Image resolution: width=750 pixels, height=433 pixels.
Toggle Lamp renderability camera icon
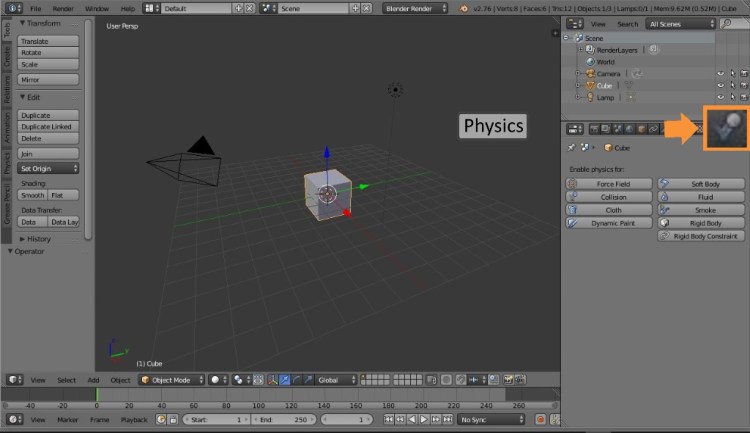(744, 97)
